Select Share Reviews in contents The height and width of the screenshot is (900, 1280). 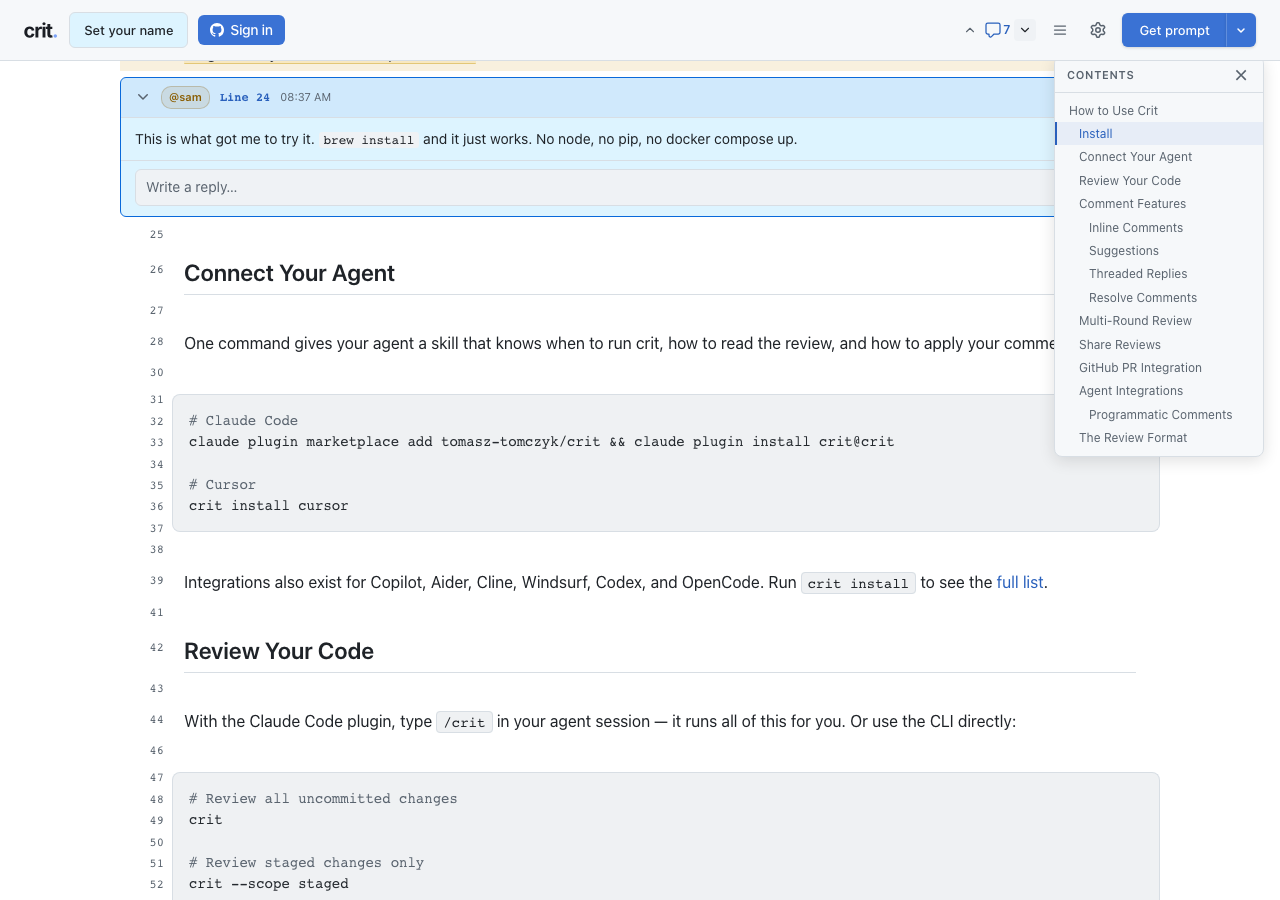pos(1120,344)
